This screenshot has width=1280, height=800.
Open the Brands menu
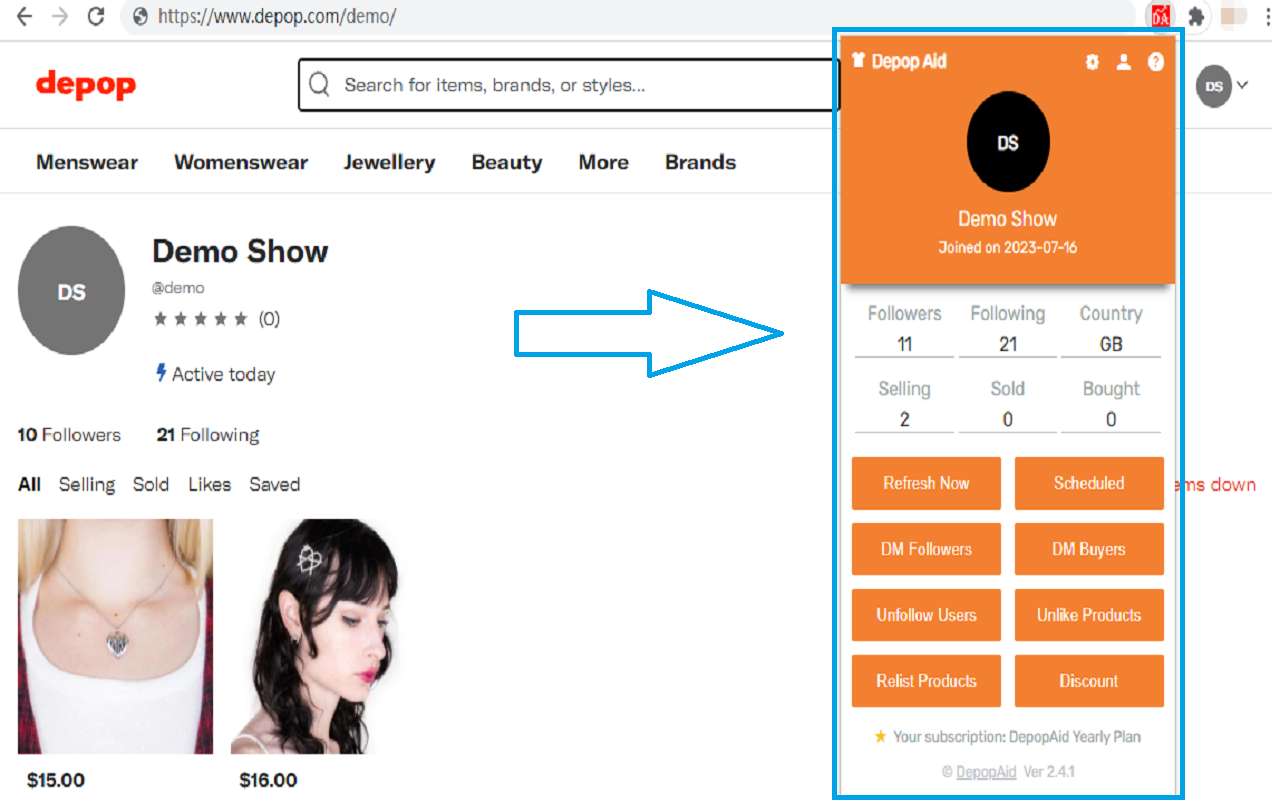point(700,163)
